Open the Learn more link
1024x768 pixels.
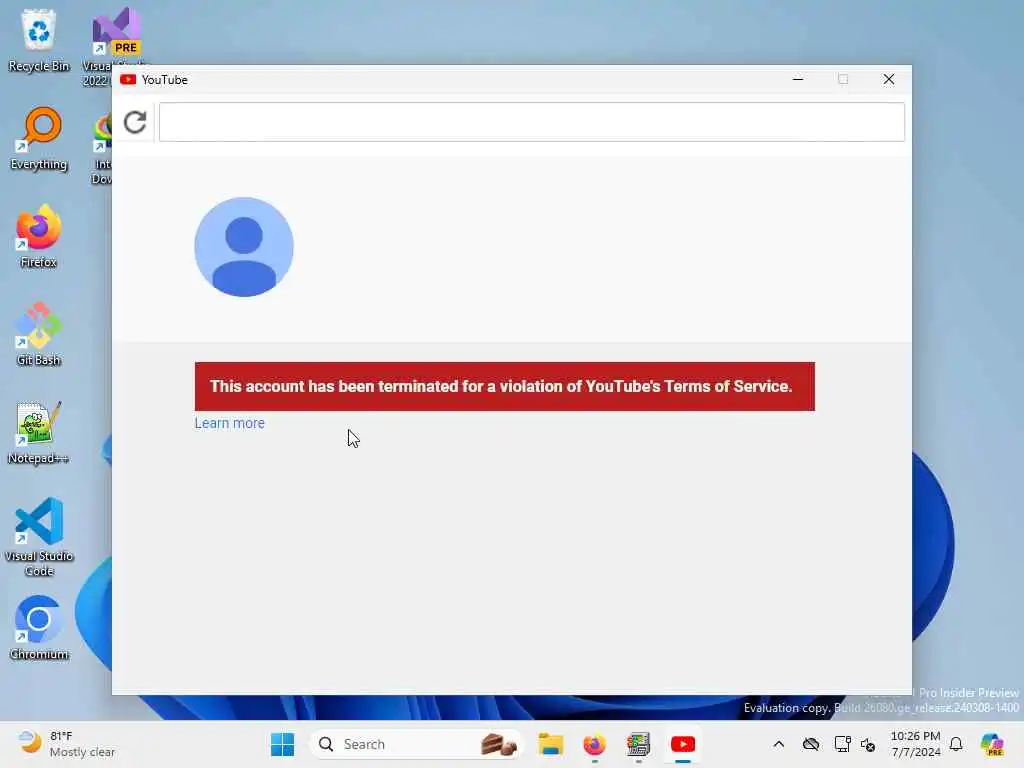pos(229,423)
